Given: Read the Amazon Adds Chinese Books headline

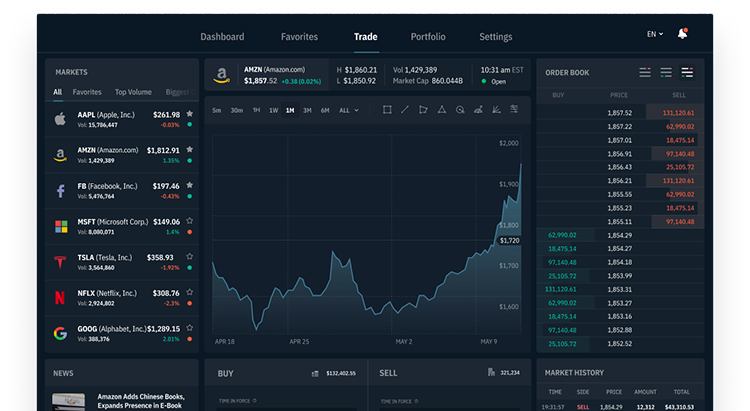Looking at the screenshot, I should coord(141,401).
